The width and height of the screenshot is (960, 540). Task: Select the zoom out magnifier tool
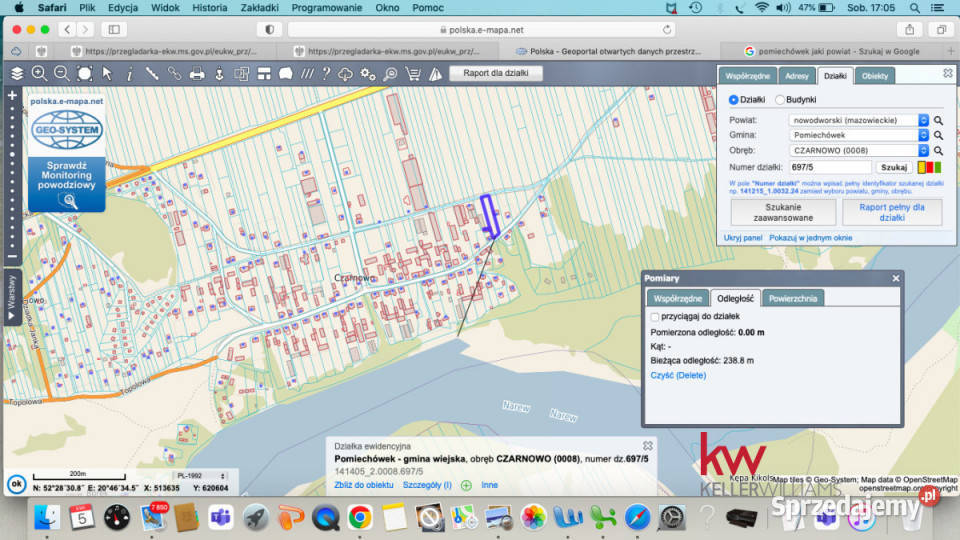(61, 73)
